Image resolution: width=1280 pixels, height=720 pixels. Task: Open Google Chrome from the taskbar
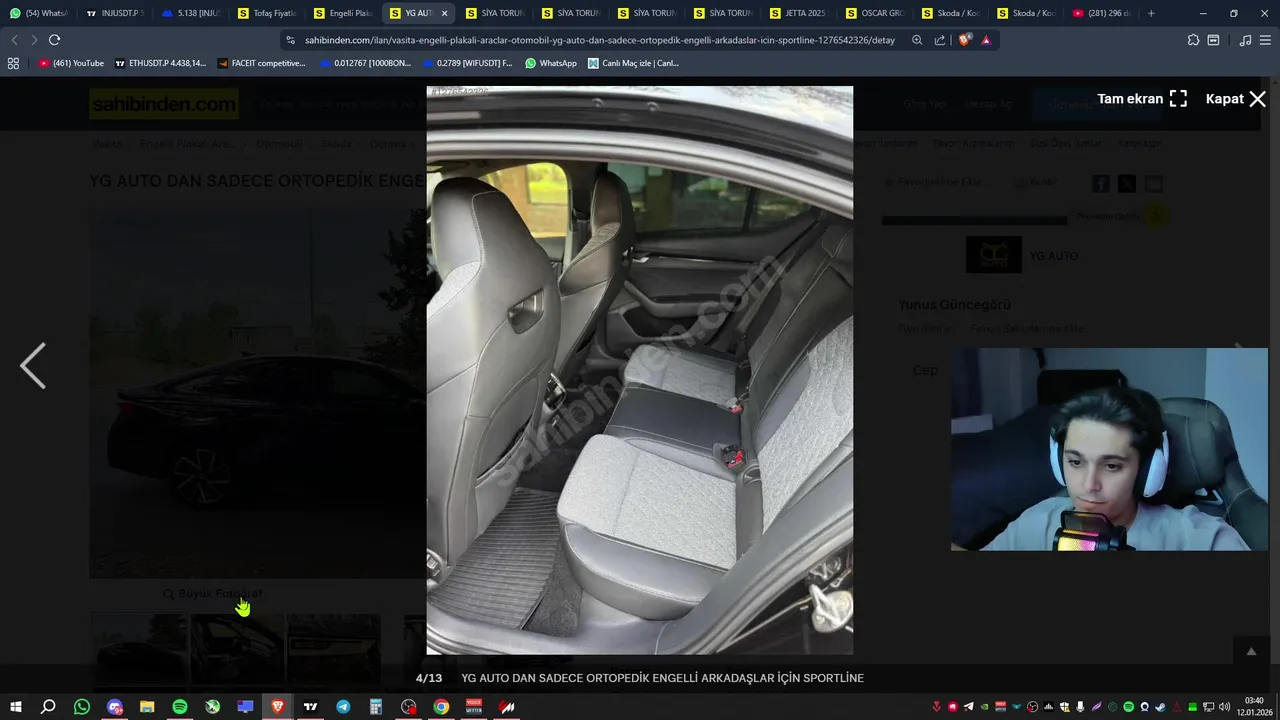coord(441,707)
